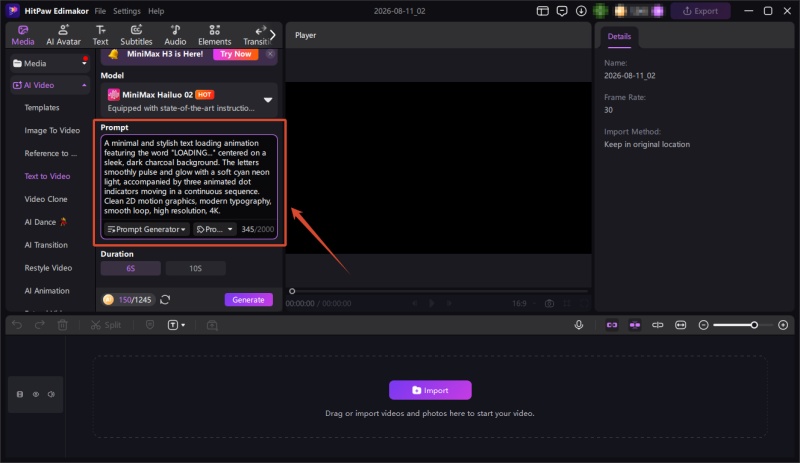Select AI Transition in the sidebar
Viewport: 800px width, 463px height.
pos(46,245)
